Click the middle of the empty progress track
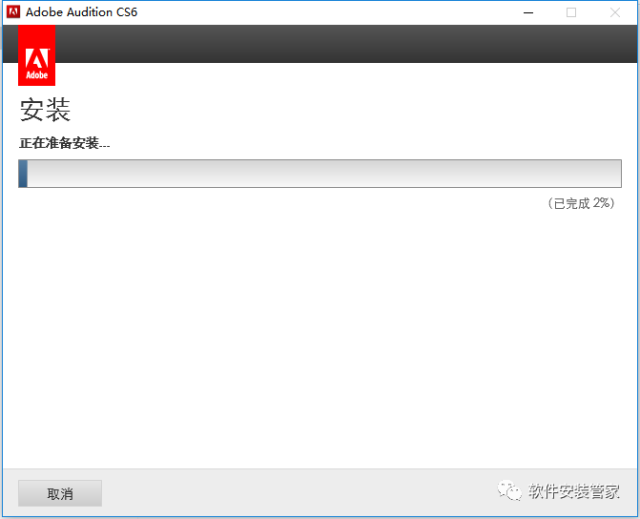This screenshot has height=519, width=640. coord(320,173)
